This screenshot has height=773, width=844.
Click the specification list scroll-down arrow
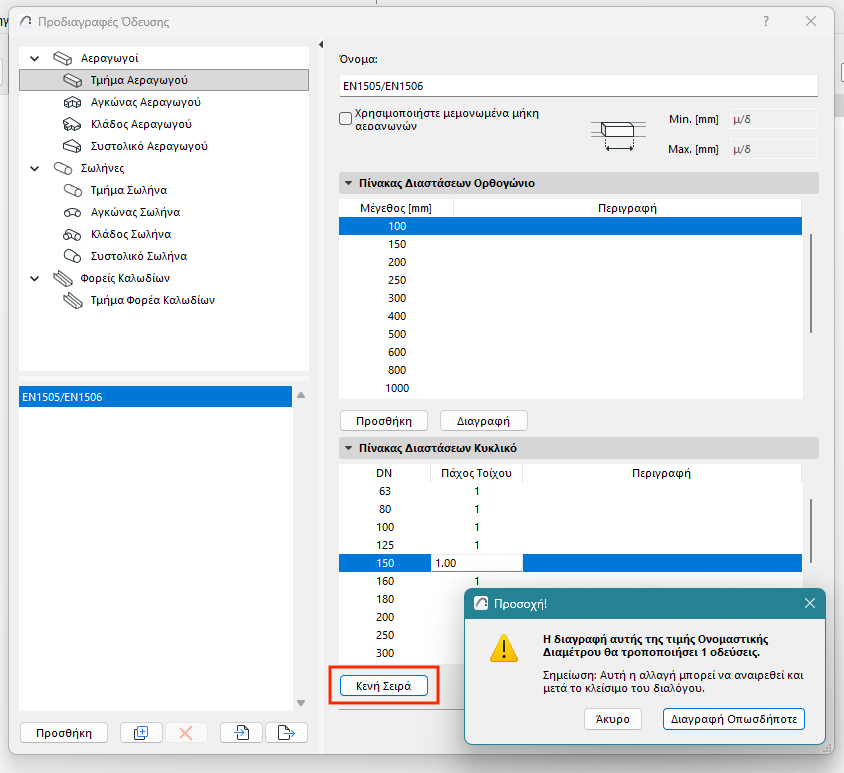click(x=301, y=703)
